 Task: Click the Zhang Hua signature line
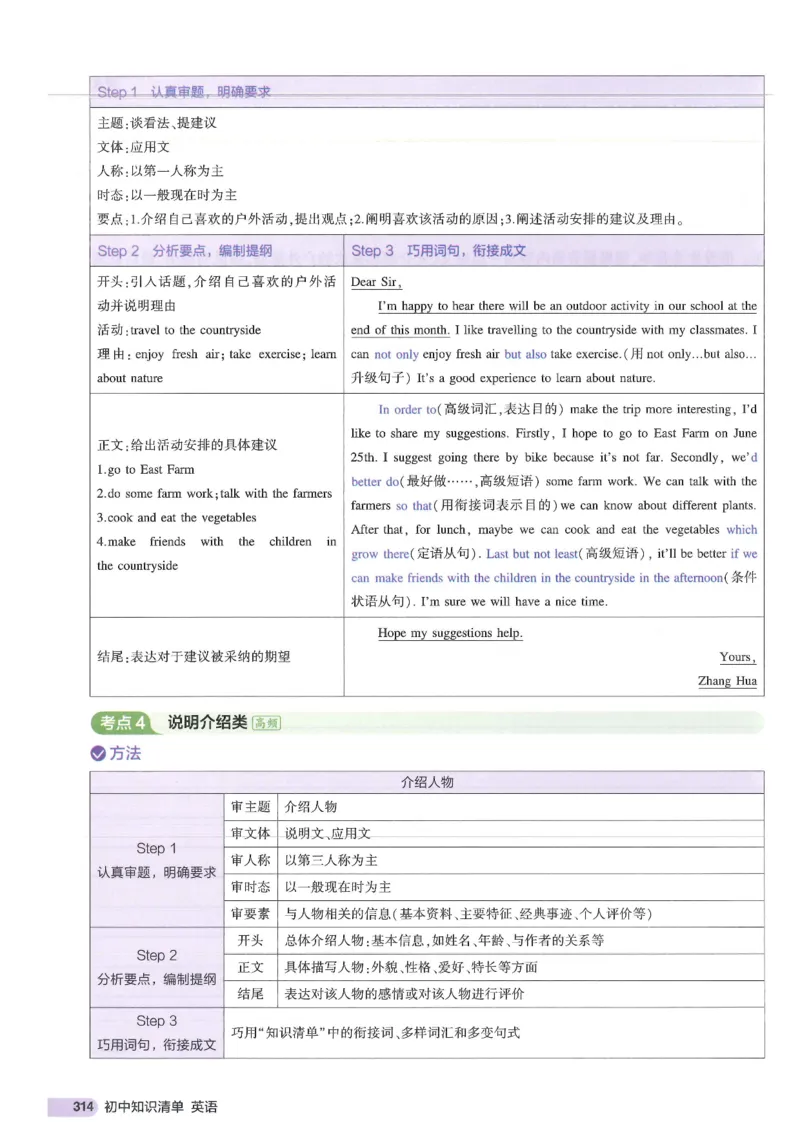[725, 681]
